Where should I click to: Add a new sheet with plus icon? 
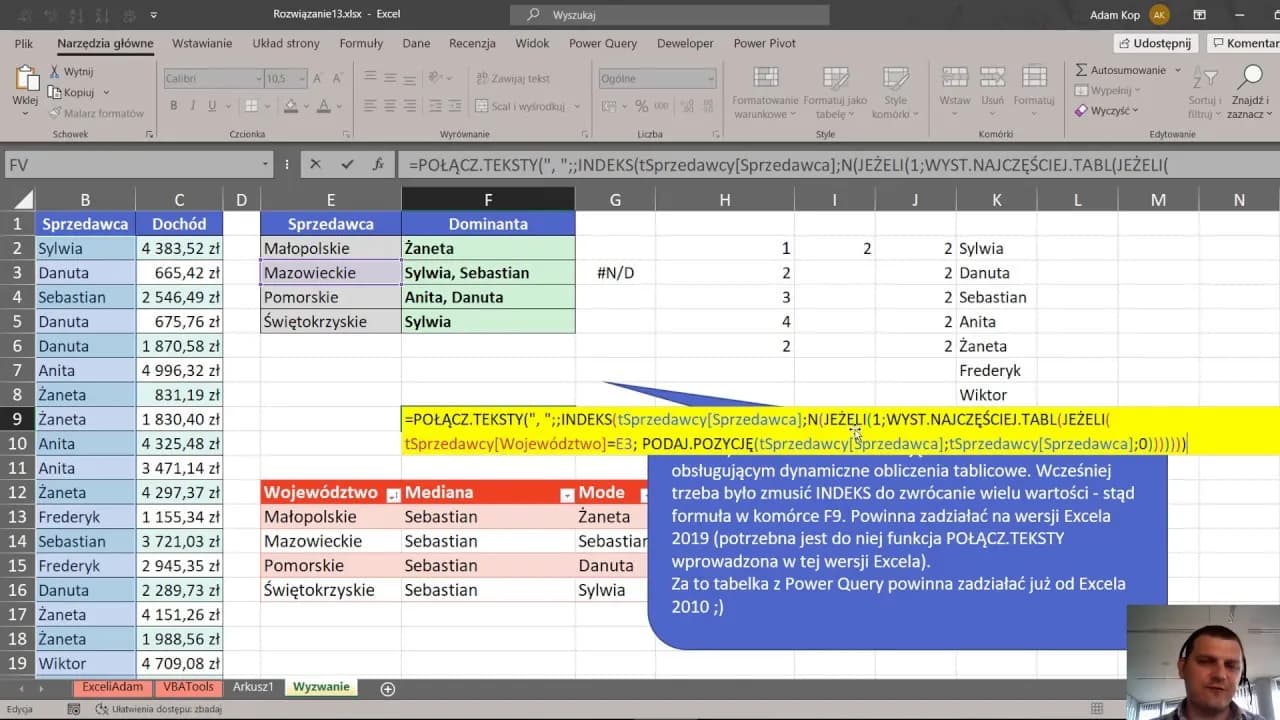(x=388, y=688)
